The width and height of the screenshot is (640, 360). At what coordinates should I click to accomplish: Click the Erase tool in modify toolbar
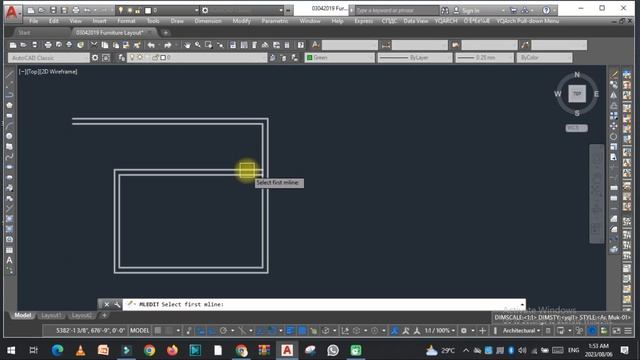click(x=613, y=74)
